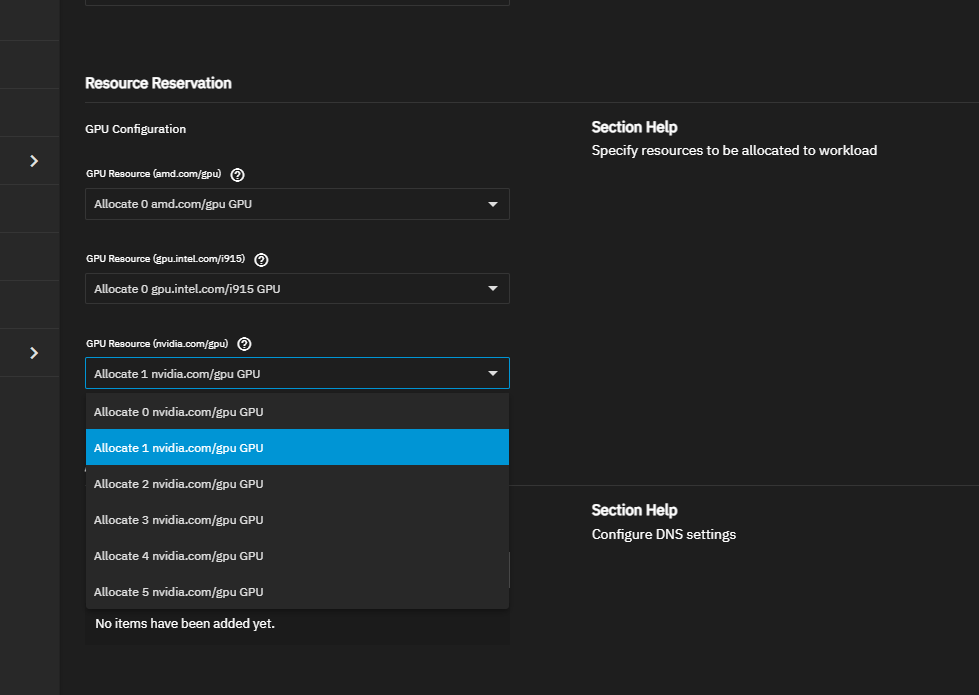Collapse the NVIDIA GPU dropdown via its arrow

pyautogui.click(x=492, y=373)
